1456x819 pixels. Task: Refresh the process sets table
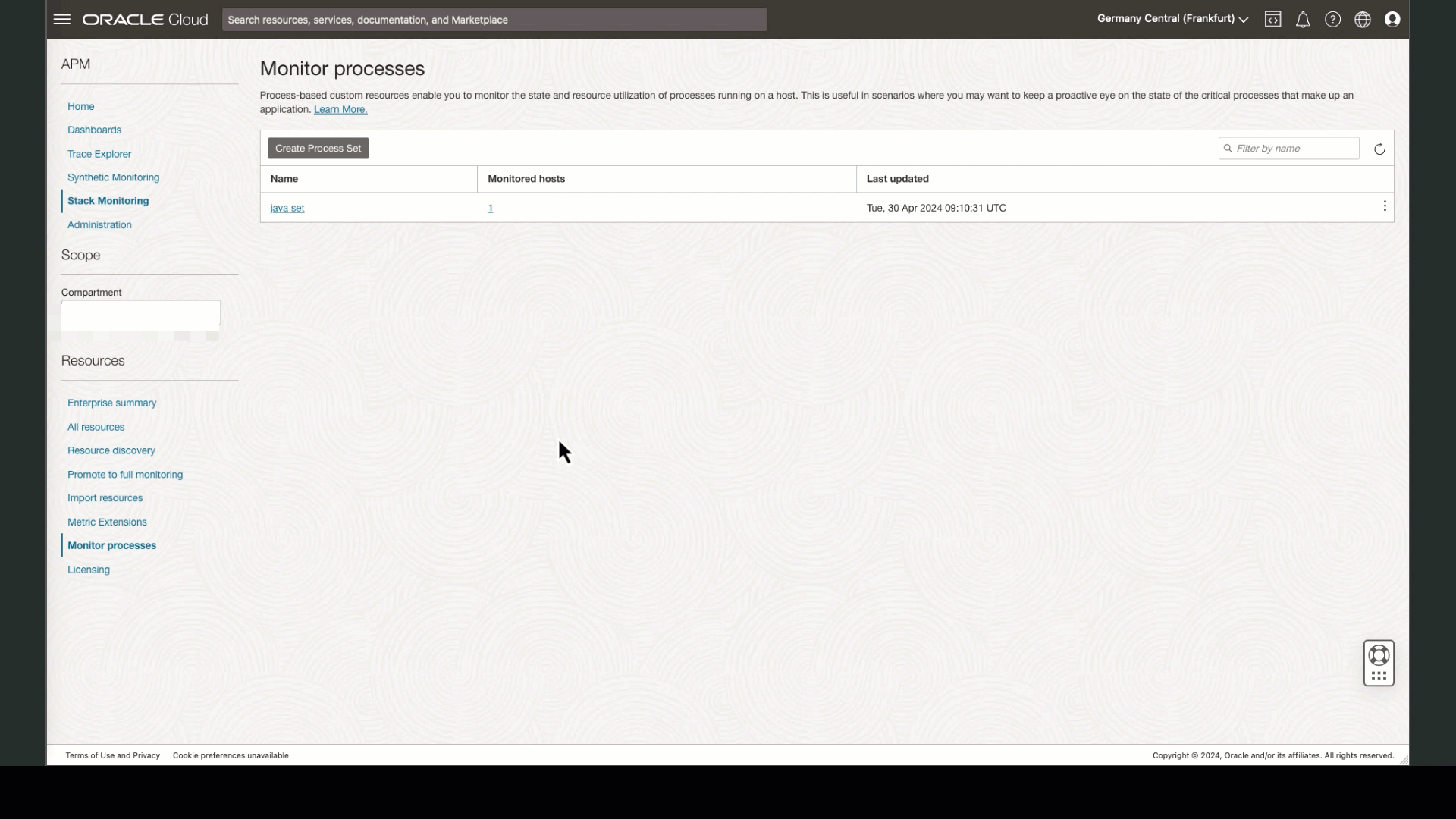(1379, 149)
